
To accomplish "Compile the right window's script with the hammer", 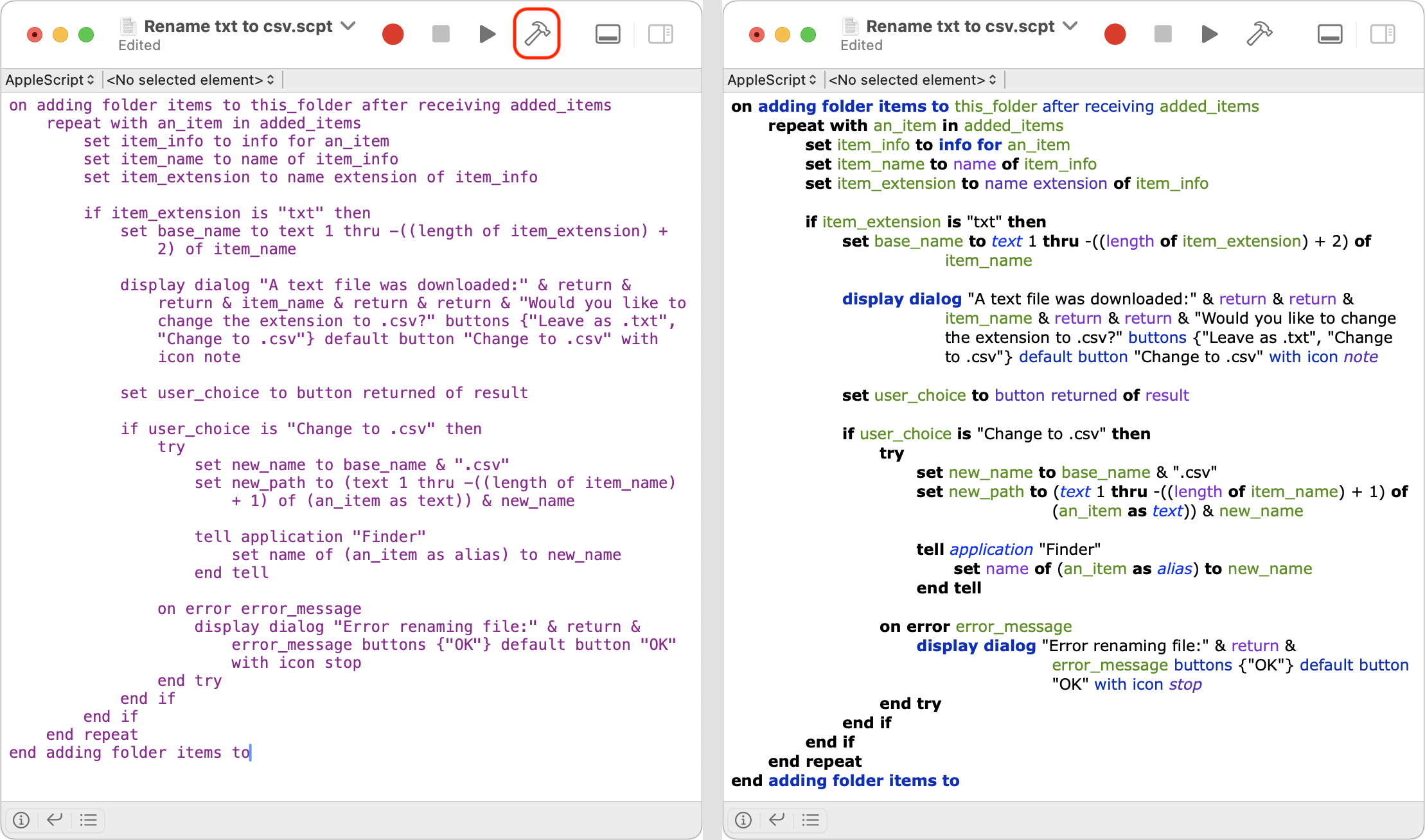I will point(1258,33).
